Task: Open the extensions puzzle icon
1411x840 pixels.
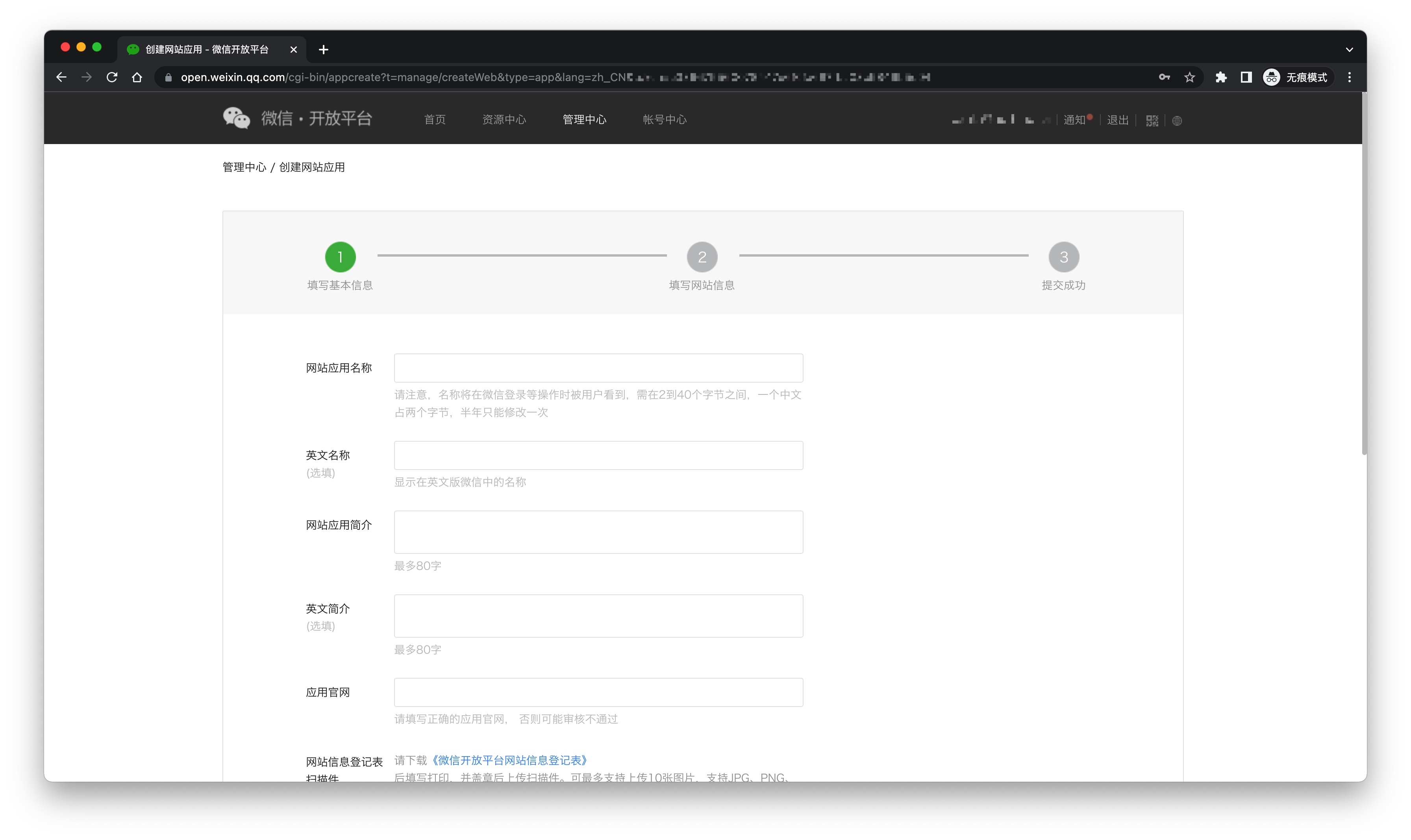Action: [1221, 78]
